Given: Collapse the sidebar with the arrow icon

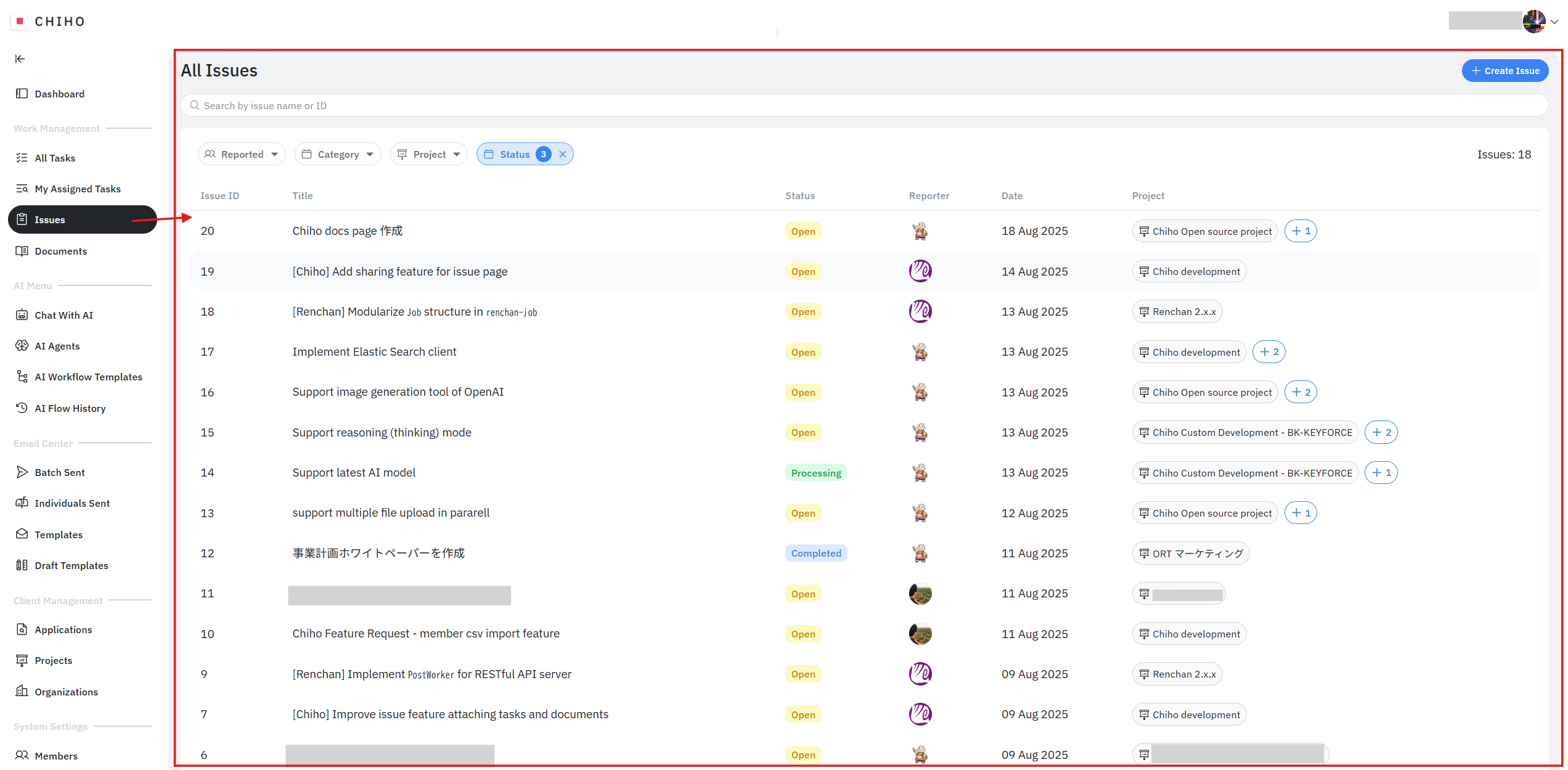Looking at the screenshot, I should pyautogui.click(x=20, y=59).
